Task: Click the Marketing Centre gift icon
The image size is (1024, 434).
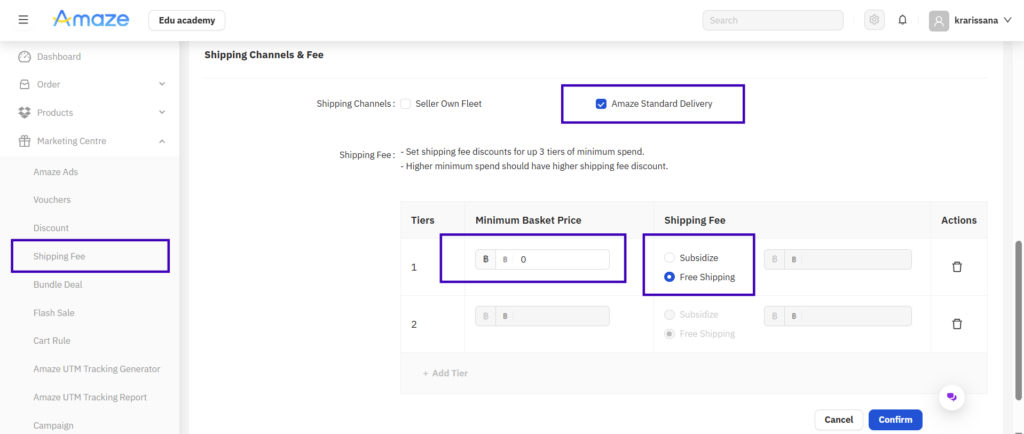Action: click(x=24, y=141)
